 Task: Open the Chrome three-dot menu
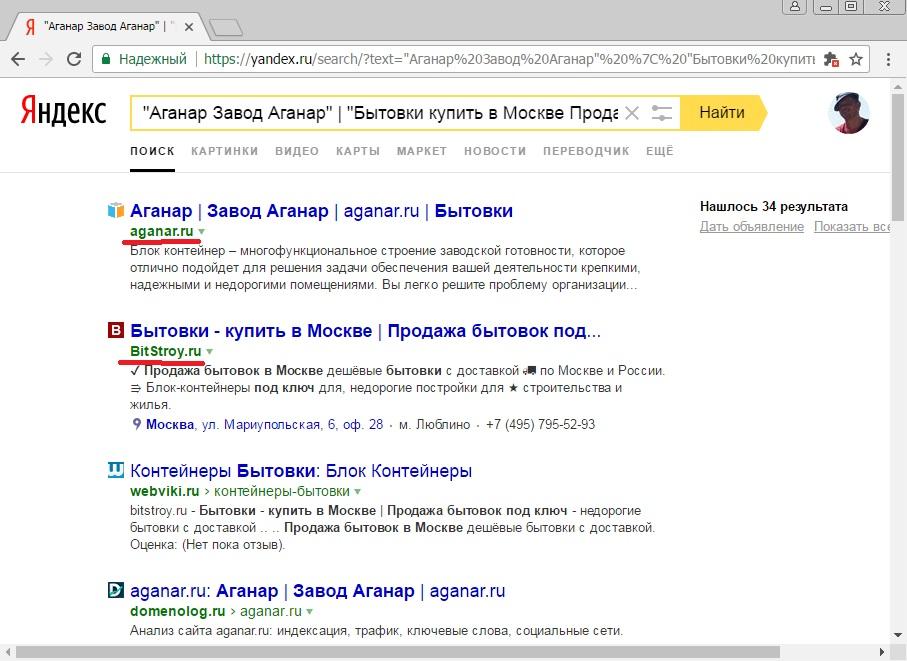click(x=886, y=59)
